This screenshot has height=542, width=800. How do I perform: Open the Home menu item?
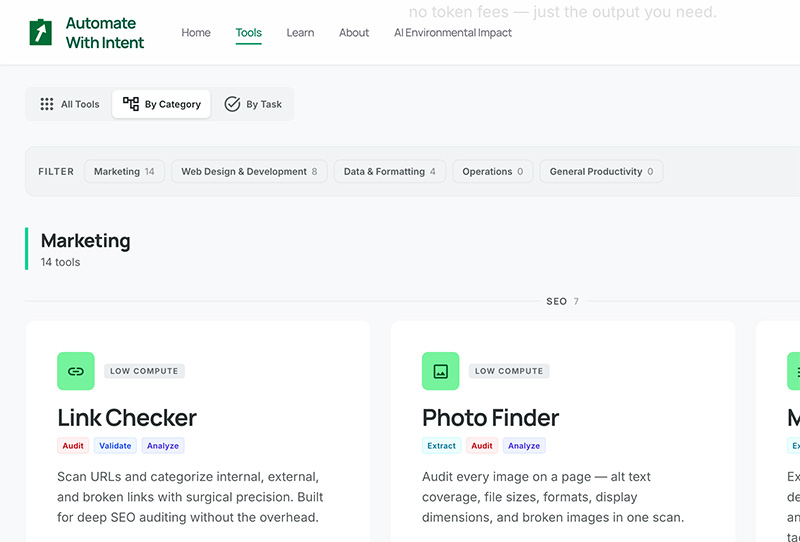[x=196, y=33]
